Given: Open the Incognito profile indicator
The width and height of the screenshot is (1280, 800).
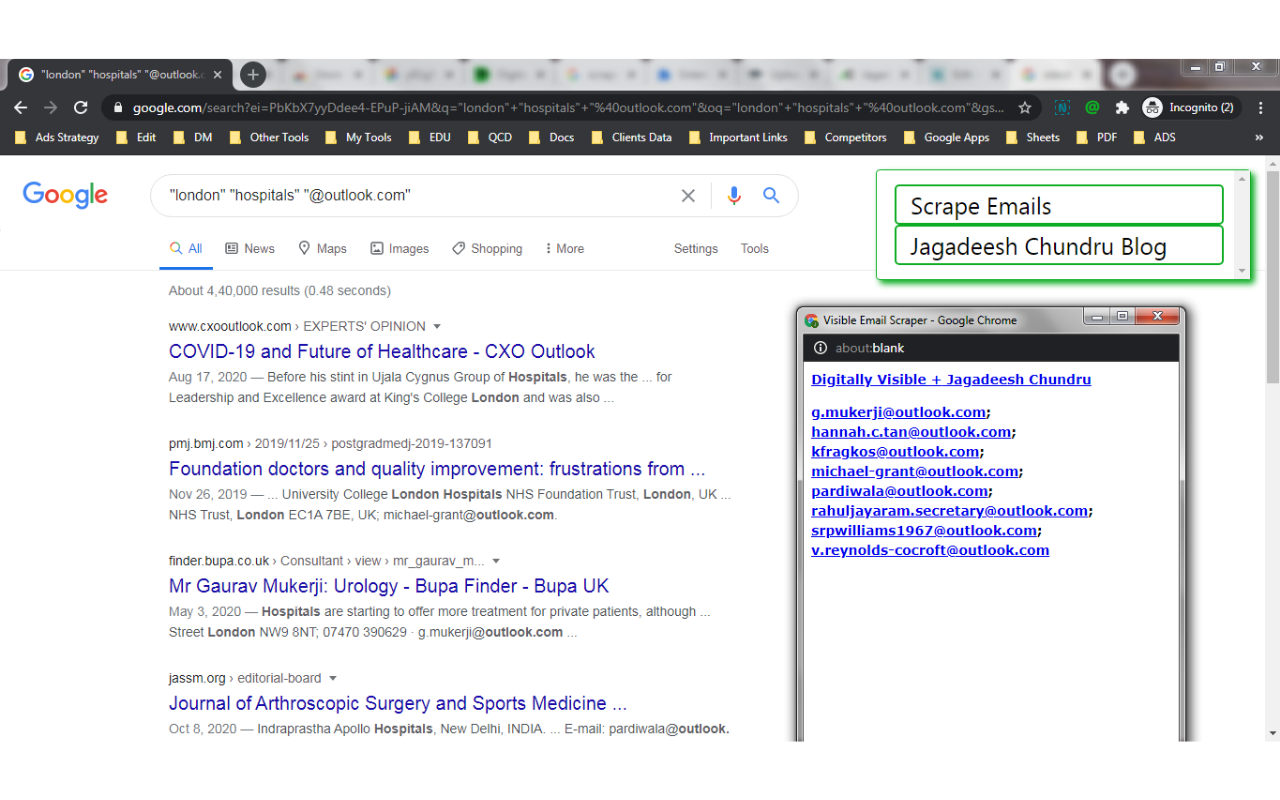Looking at the screenshot, I should 1189,107.
